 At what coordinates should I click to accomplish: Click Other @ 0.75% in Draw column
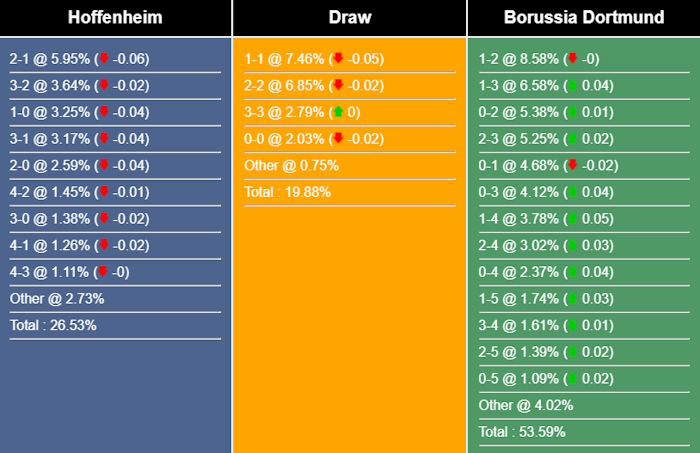click(291, 165)
